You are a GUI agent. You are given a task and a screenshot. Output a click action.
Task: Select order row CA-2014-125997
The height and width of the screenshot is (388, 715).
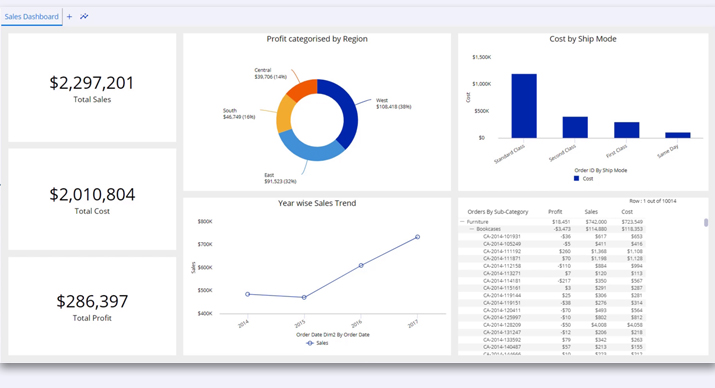pos(552,317)
